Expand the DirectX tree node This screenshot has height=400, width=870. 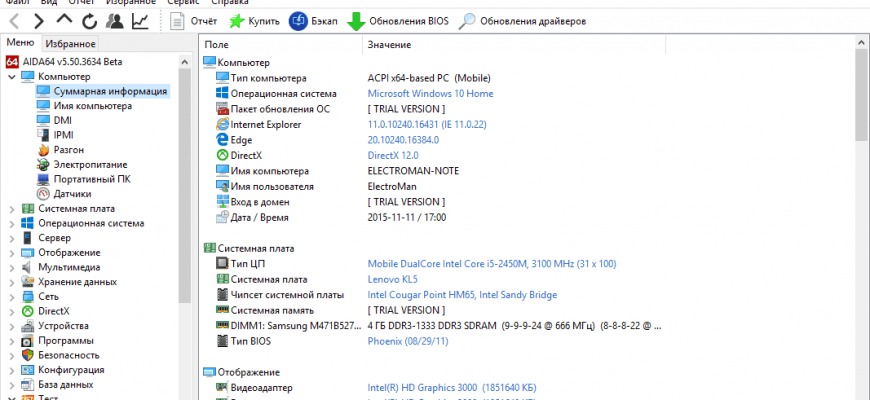[x=12, y=311]
